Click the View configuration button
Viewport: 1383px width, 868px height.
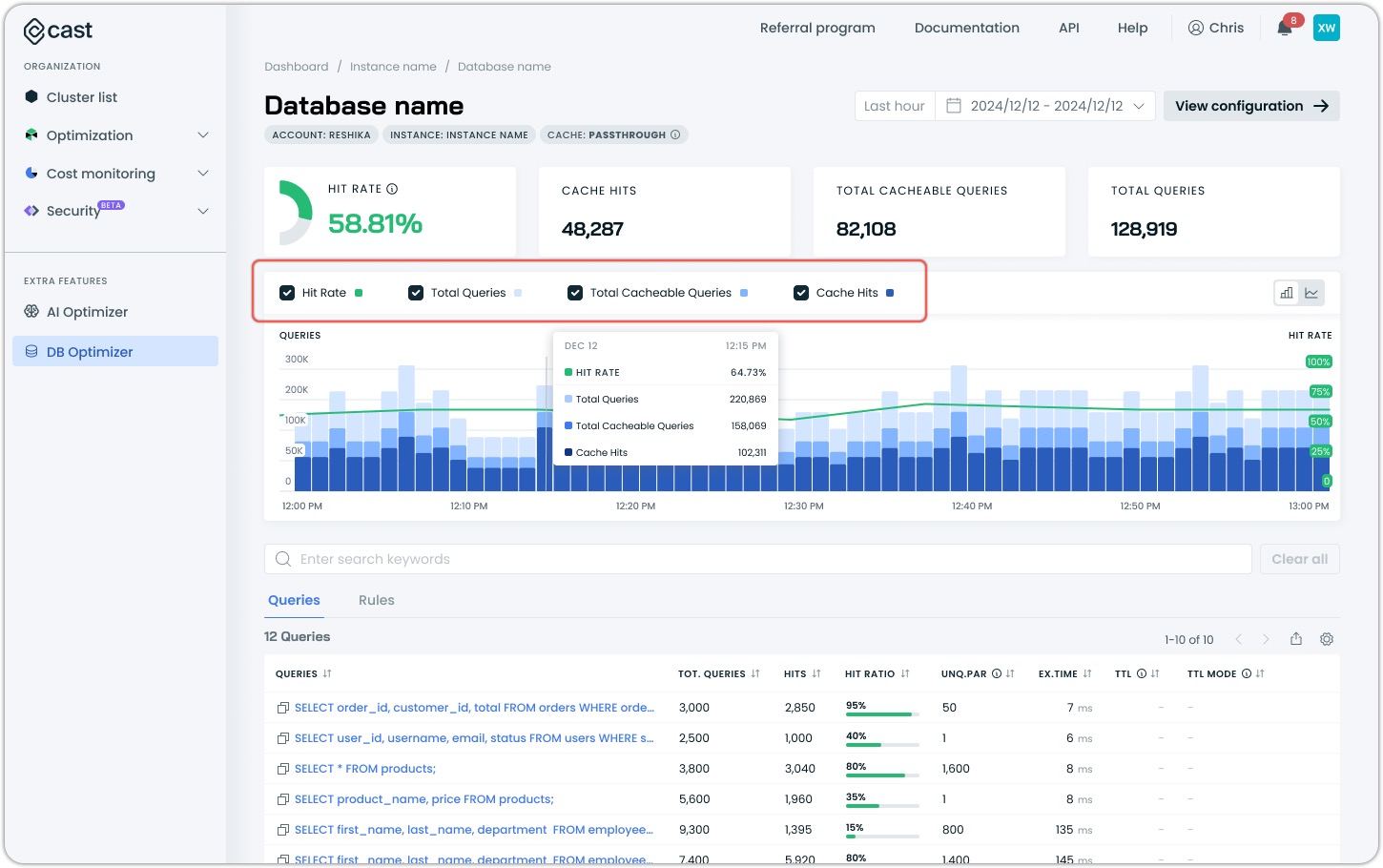tap(1250, 106)
